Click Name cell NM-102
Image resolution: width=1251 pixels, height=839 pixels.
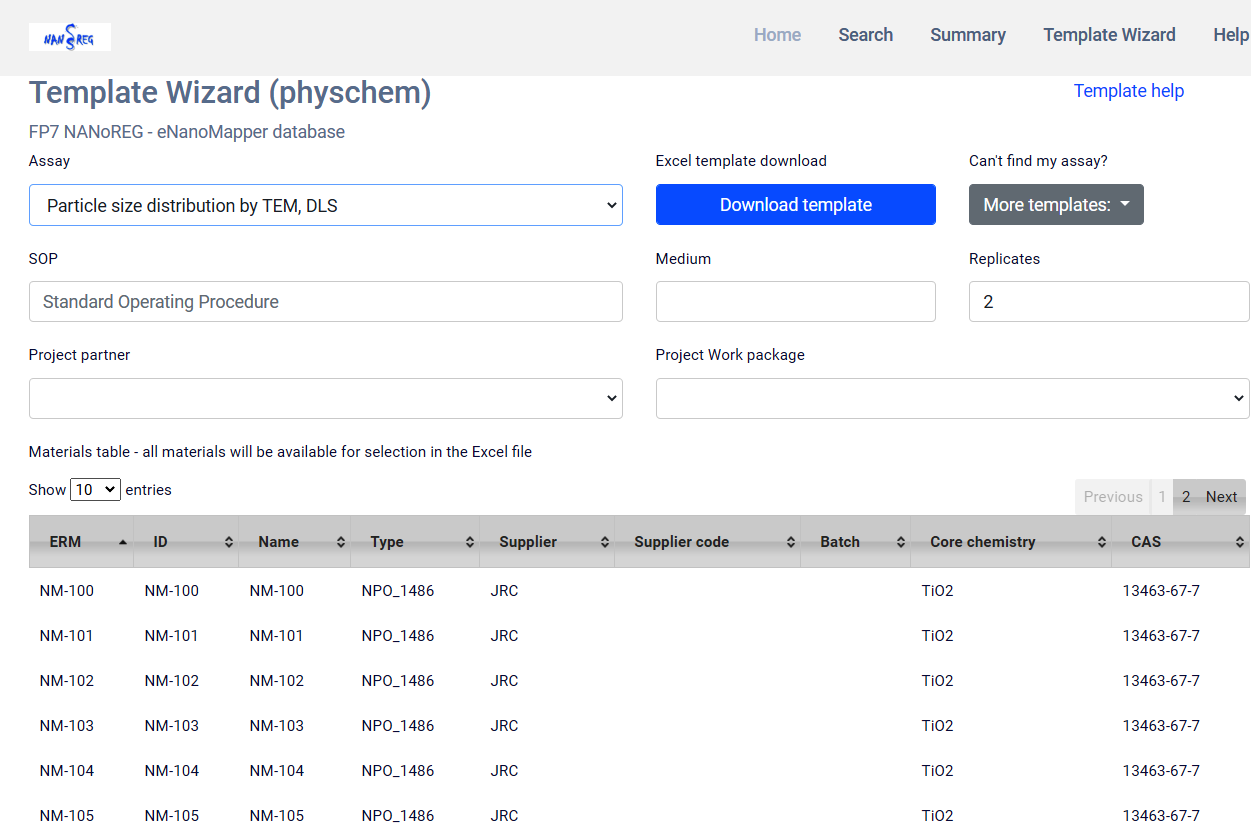tap(277, 681)
